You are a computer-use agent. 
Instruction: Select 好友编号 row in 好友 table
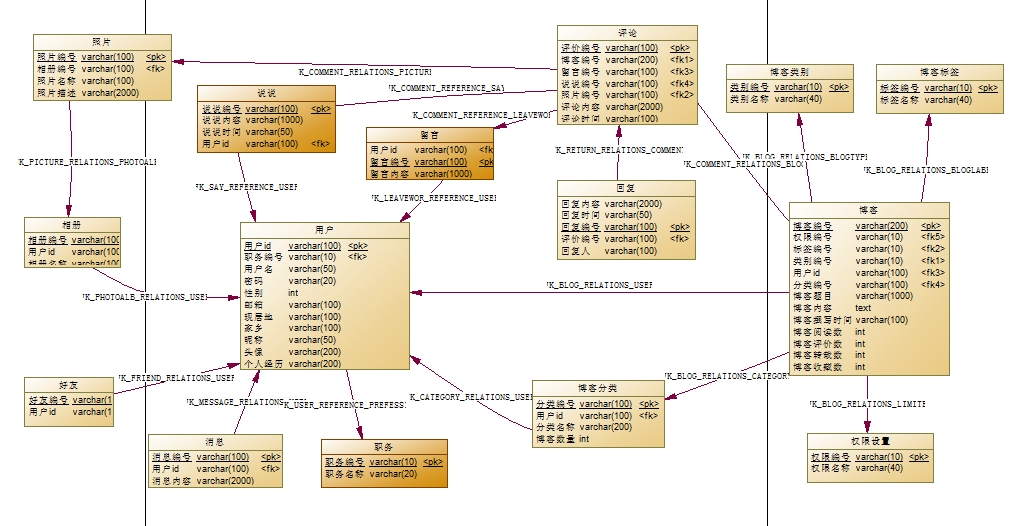tap(69, 400)
